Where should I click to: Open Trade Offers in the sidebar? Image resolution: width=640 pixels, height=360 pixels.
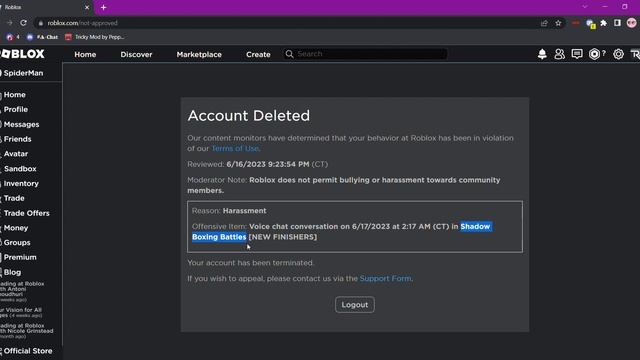tap(27, 213)
